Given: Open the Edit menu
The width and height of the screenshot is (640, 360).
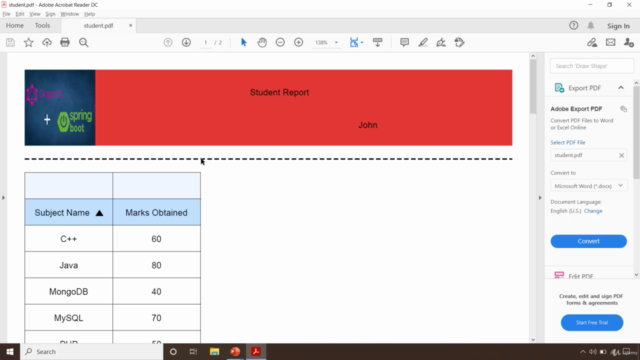Looking at the screenshot, I should point(20,14).
